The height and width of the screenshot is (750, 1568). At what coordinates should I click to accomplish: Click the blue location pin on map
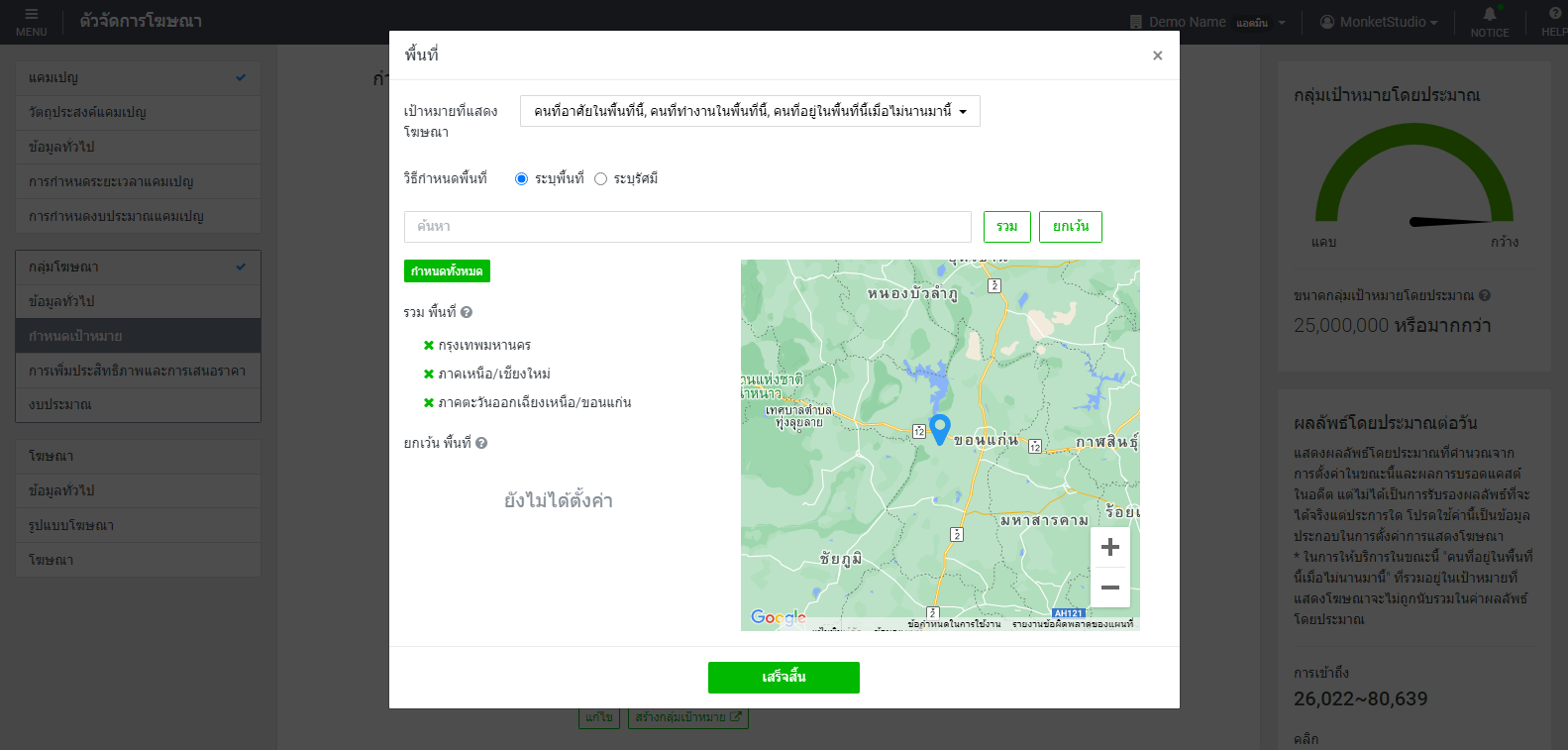[940, 429]
